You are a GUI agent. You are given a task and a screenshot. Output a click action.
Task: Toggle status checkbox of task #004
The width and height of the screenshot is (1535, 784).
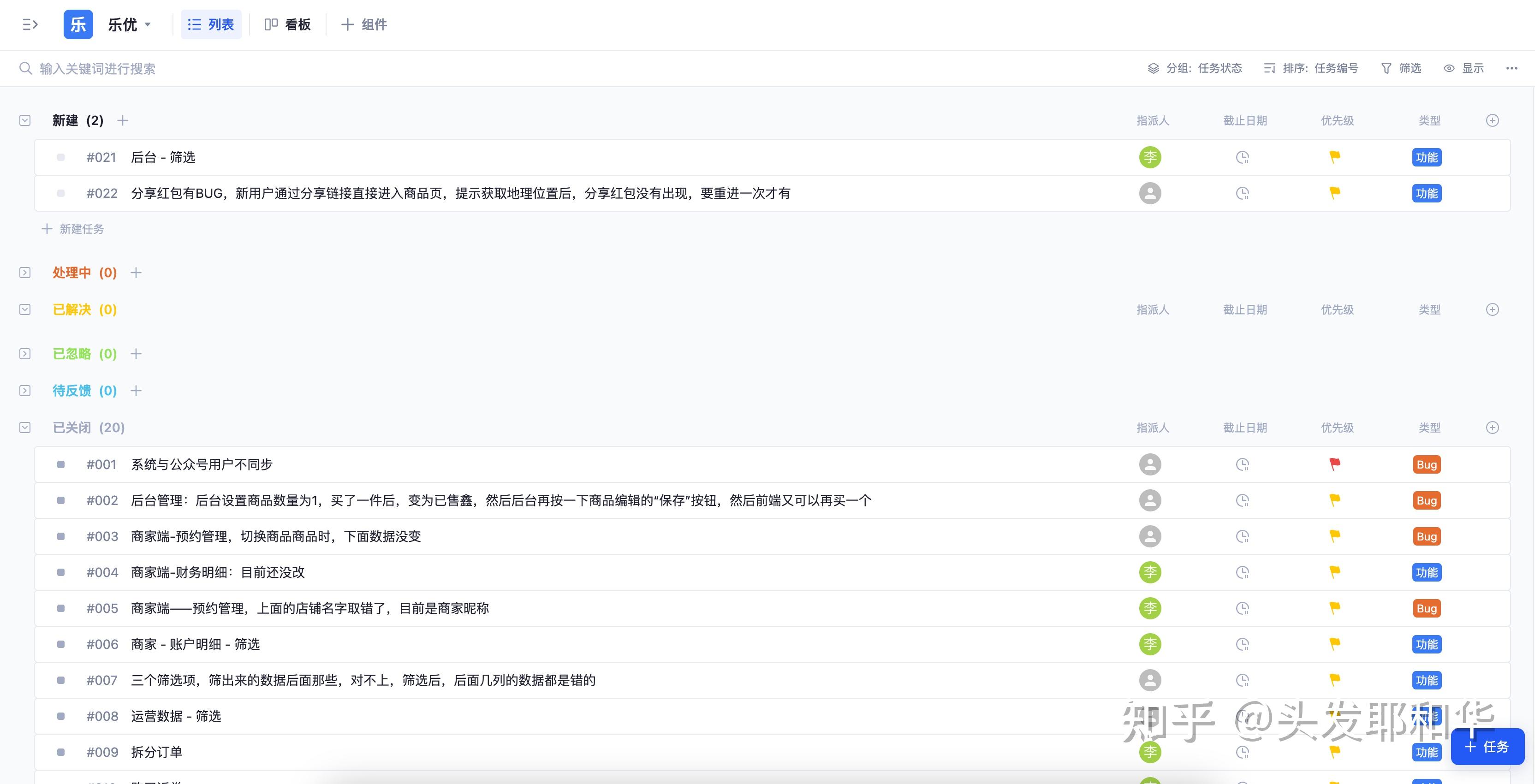pyautogui.click(x=61, y=572)
